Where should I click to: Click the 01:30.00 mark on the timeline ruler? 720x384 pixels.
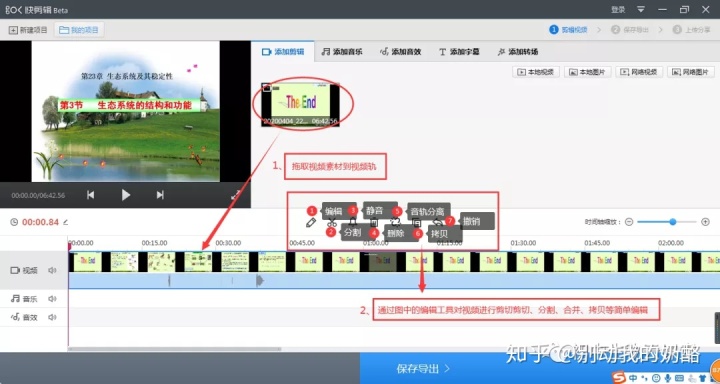click(523, 243)
